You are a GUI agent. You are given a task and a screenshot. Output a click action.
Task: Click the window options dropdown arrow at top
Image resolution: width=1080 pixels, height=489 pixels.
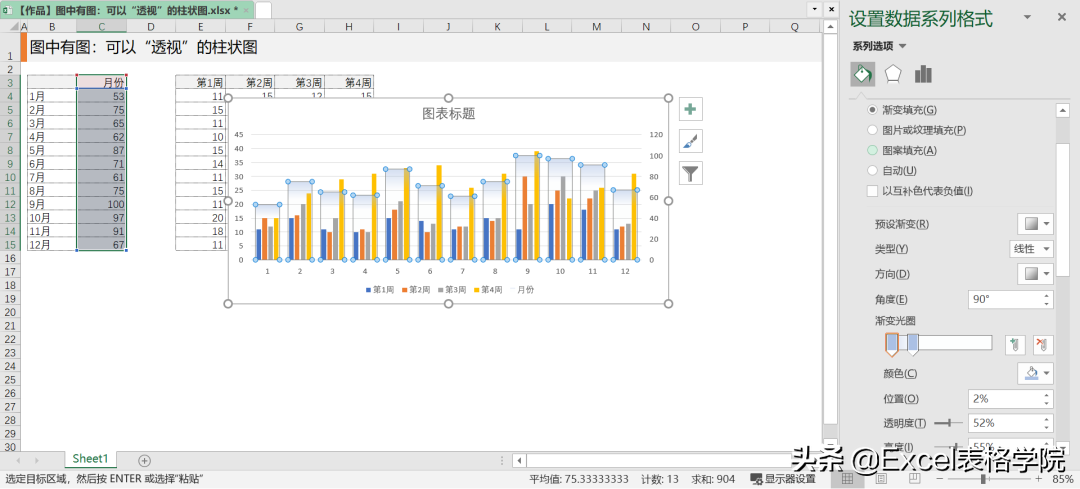point(815,9)
